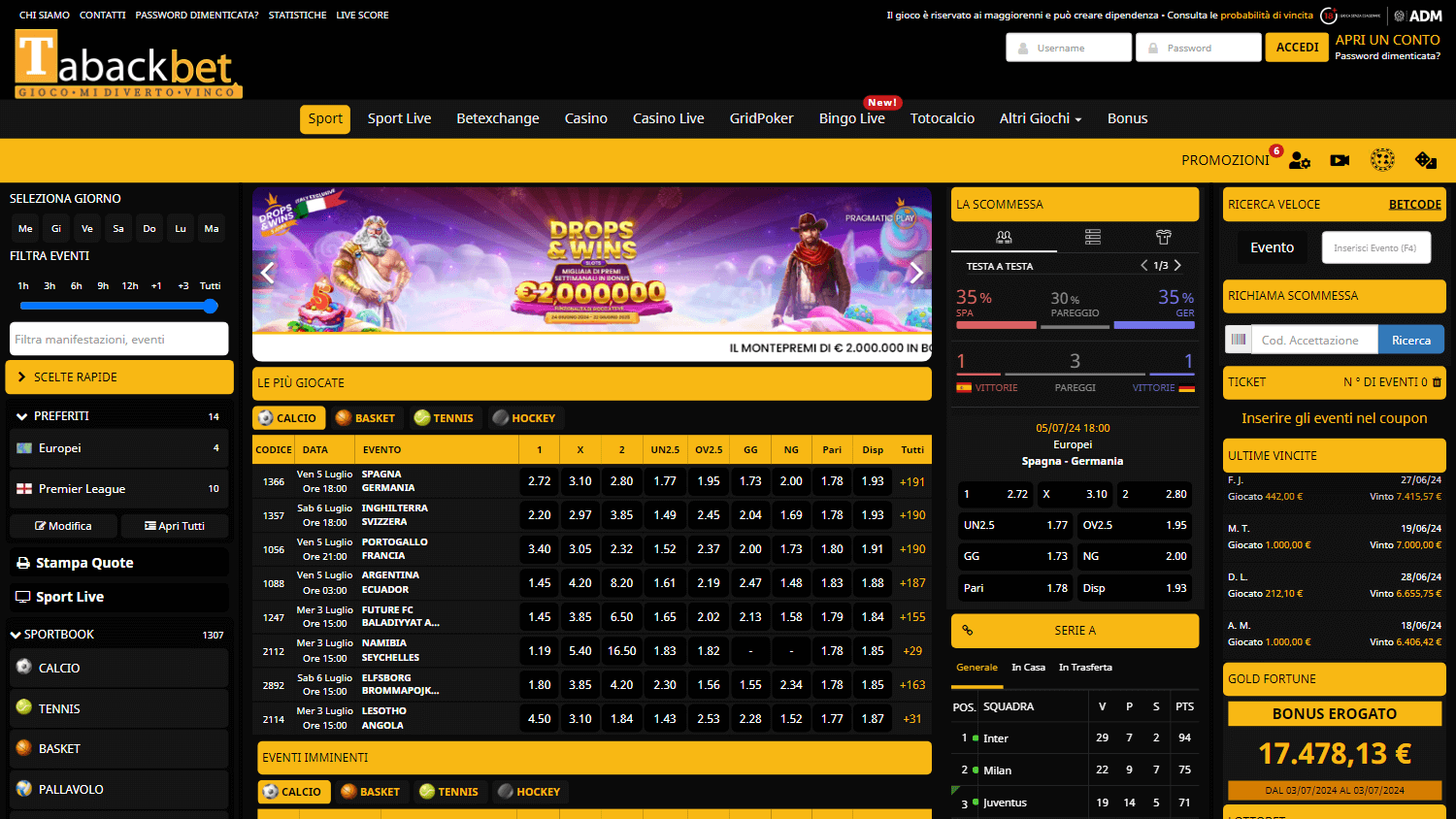
Task: Click the Tabackbet logo
Action: 127,64
